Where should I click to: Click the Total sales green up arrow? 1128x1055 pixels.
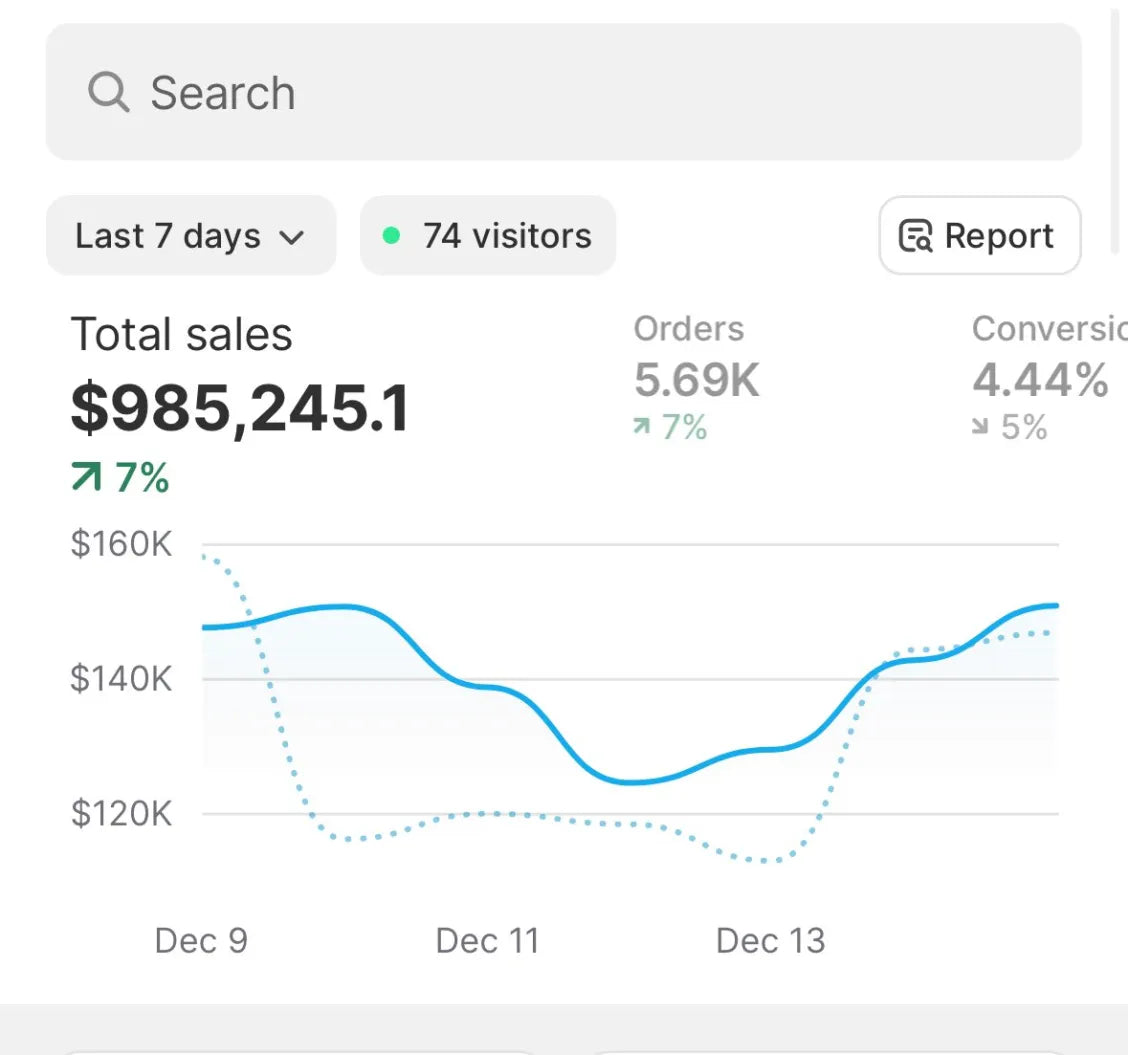(x=87, y=479)
